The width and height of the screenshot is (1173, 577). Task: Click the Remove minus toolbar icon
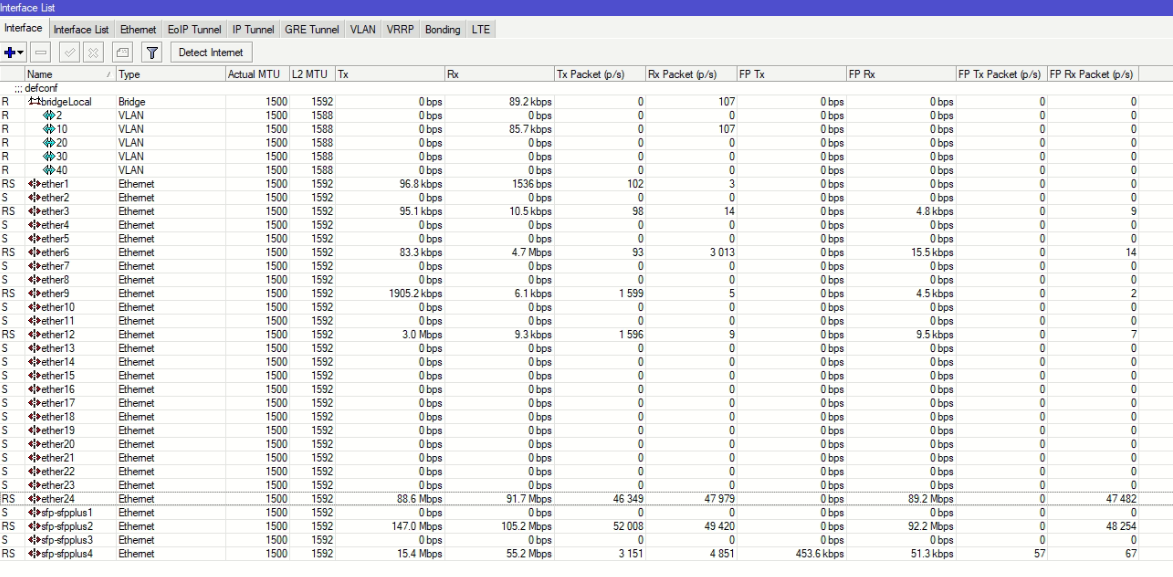[x=41, y=52]
